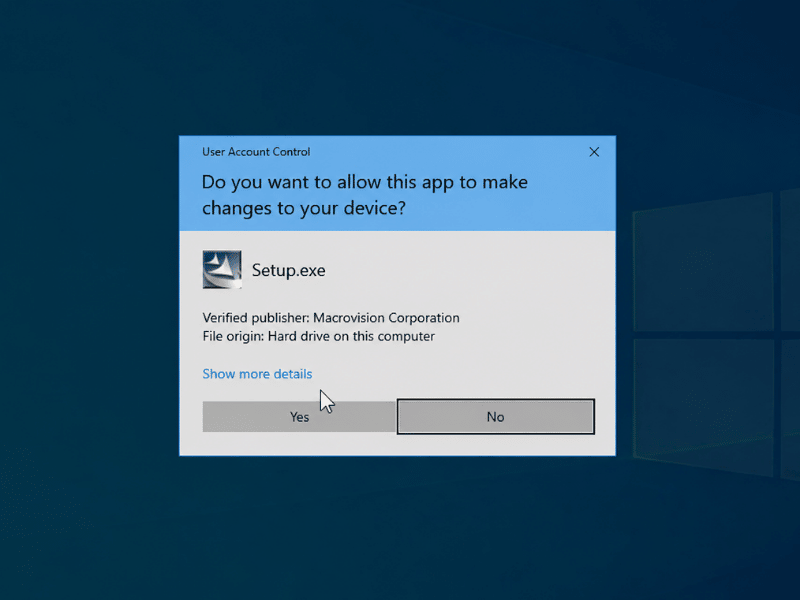Click the Verified publisher: Macrovision Corporation line
The width and height of the screenshot is (800, 600).
(331, 318)
